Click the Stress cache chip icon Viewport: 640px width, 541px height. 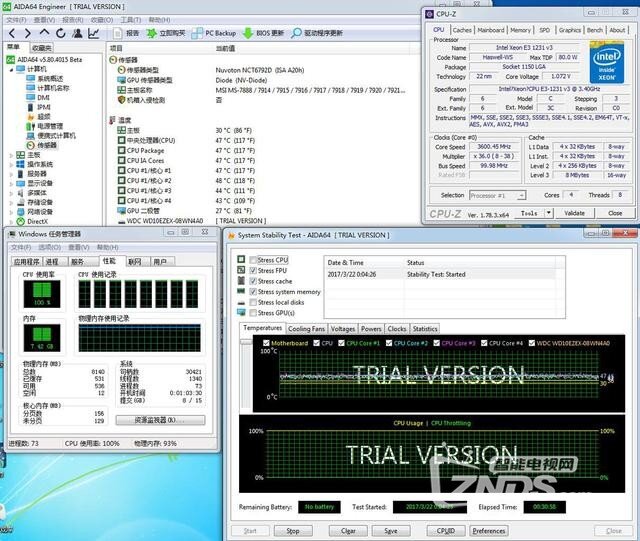241,281
